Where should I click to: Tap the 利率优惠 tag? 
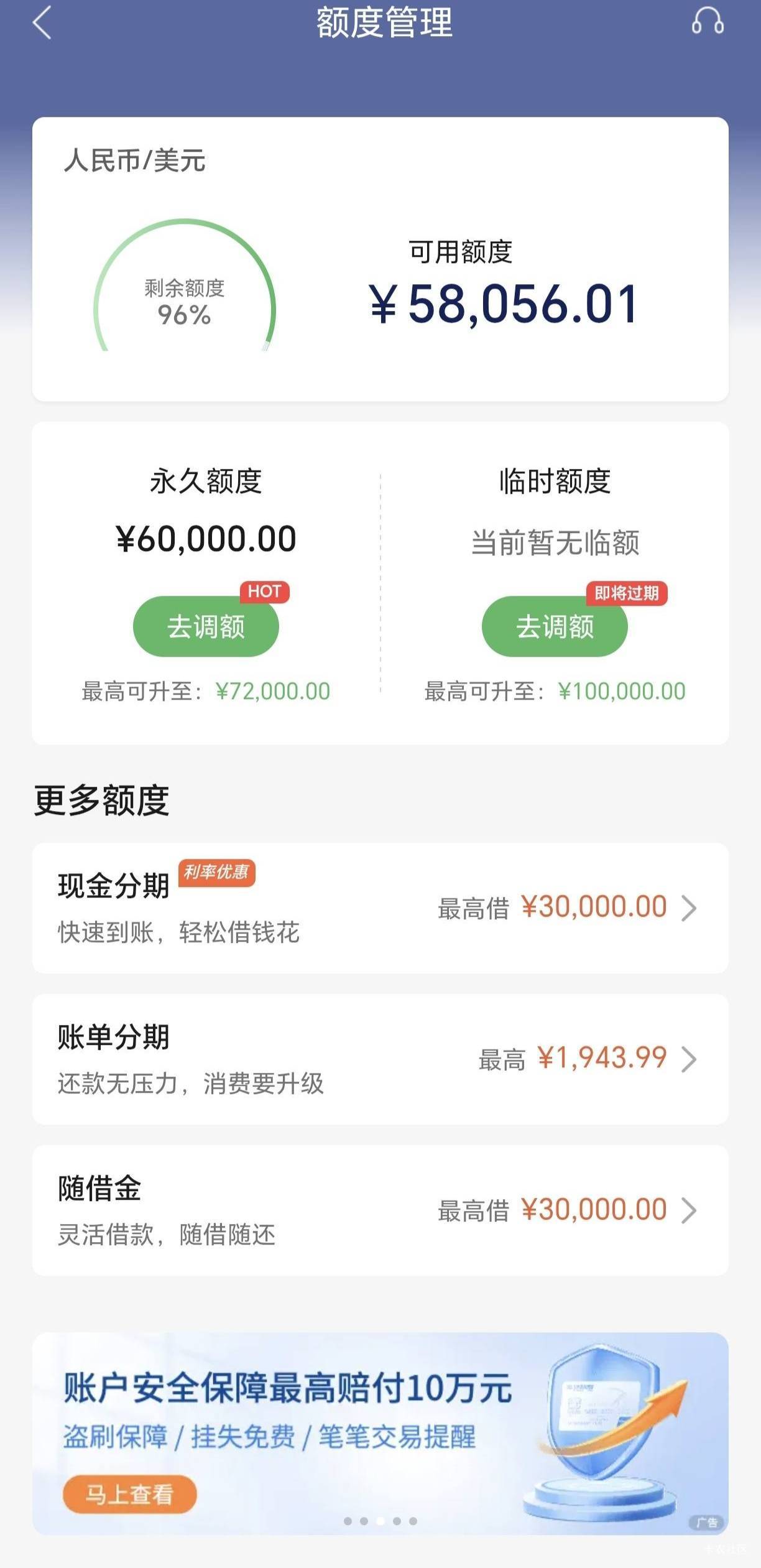tap(217, 872)
